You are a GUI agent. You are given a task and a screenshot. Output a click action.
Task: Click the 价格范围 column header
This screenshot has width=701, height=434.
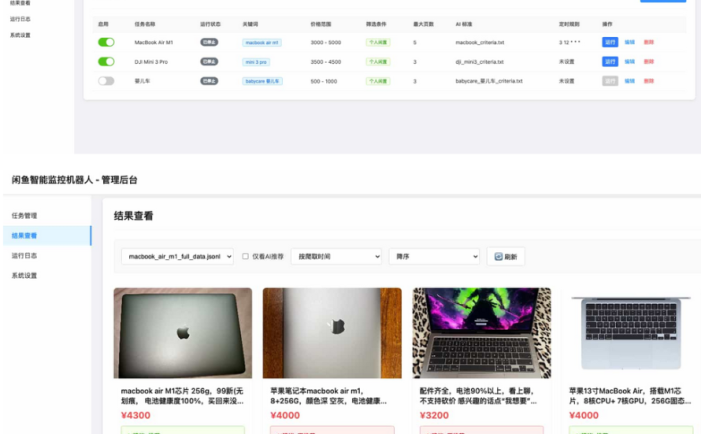(x=321, y=24)
